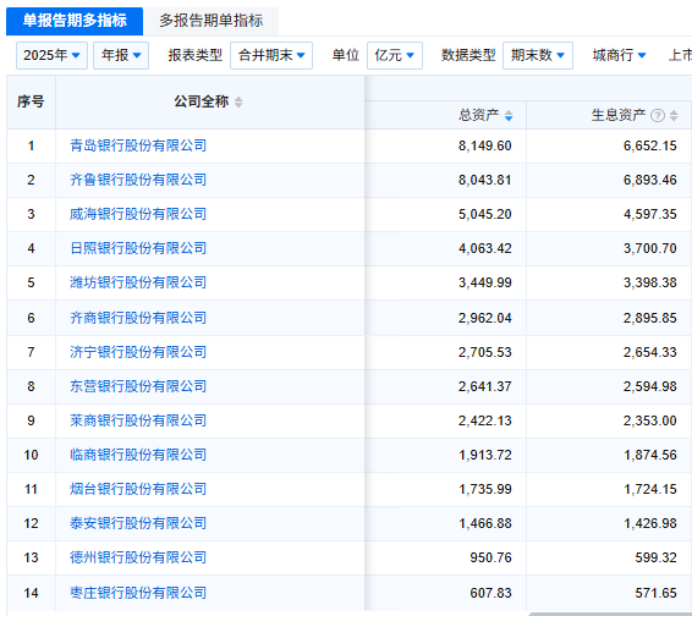Sort by 生息资产 column arrows
Image resolution: width=692 pixels, height=617 pixels.
673,116
